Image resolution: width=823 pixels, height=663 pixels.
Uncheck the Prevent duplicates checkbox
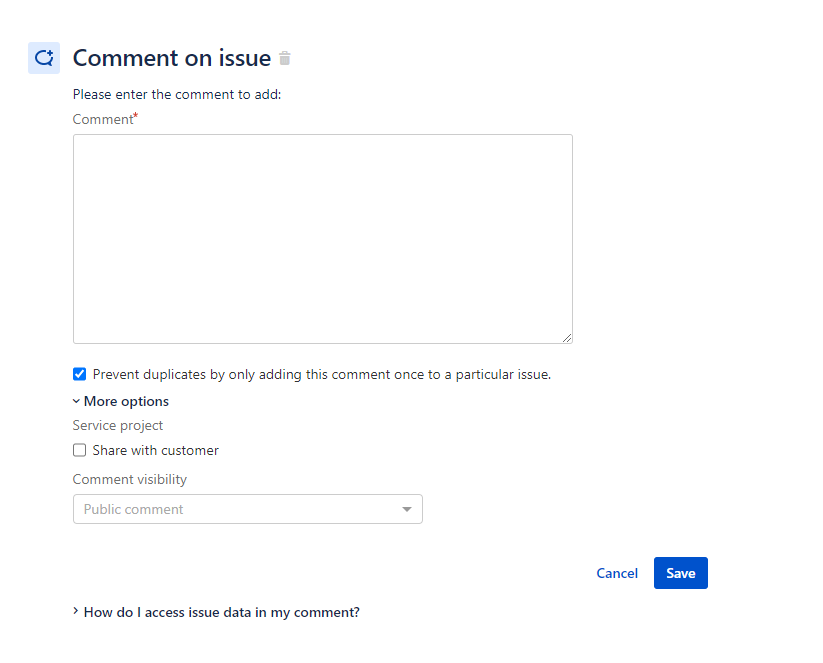(x=80, y=375)
